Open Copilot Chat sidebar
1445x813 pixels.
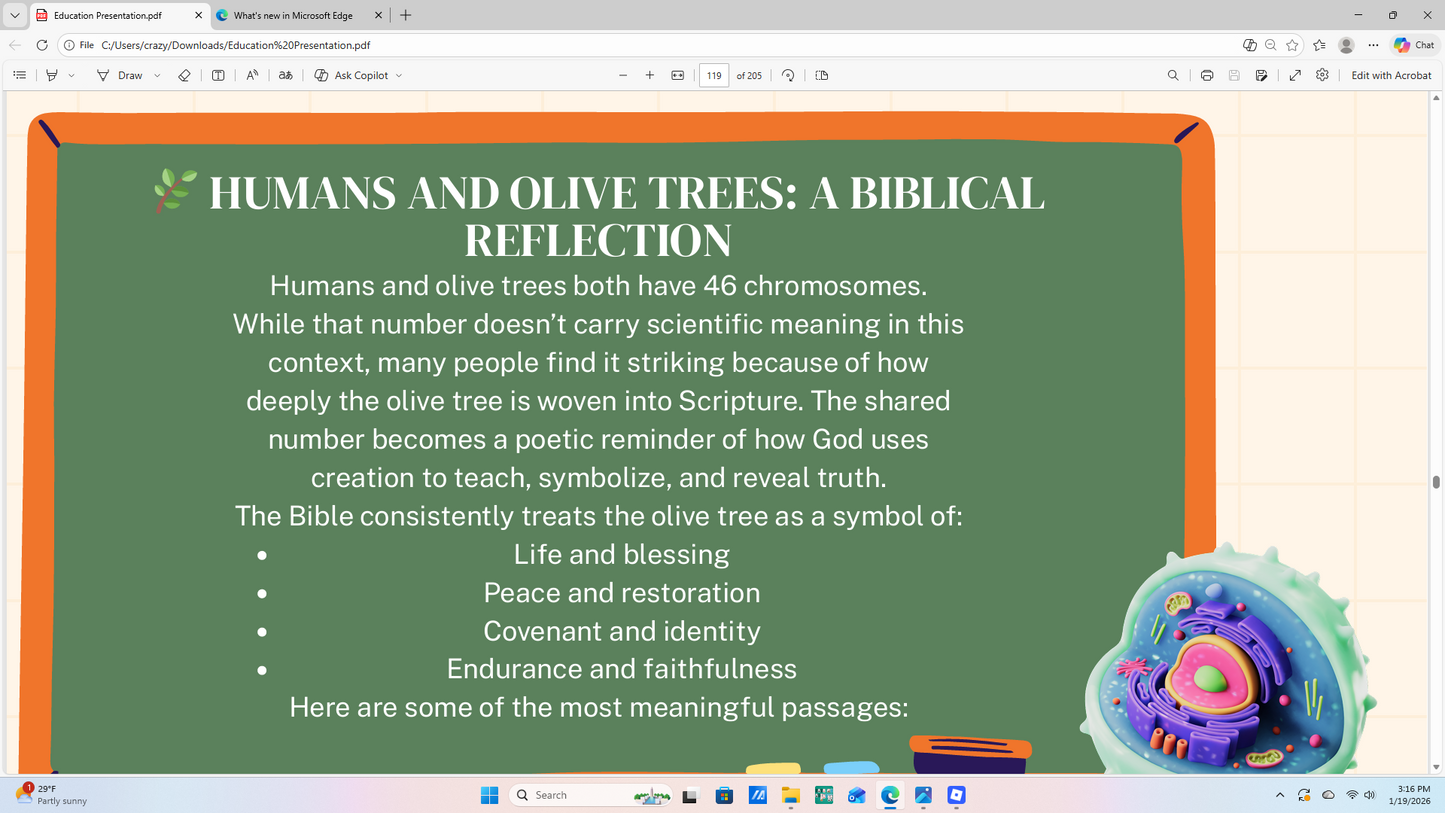1414,45
